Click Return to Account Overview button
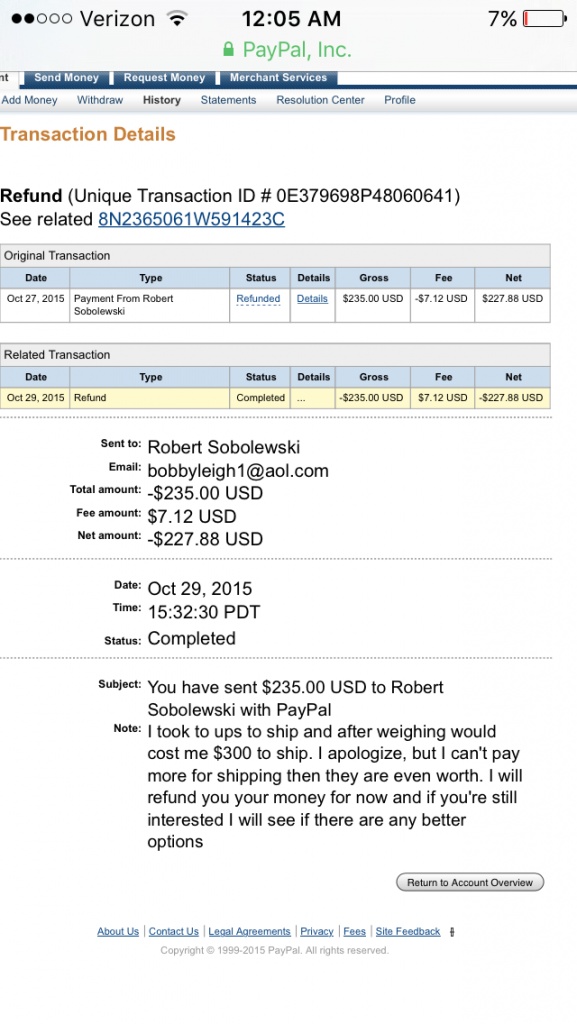This screenshot has width=577, height=1024. coord(470,882)
